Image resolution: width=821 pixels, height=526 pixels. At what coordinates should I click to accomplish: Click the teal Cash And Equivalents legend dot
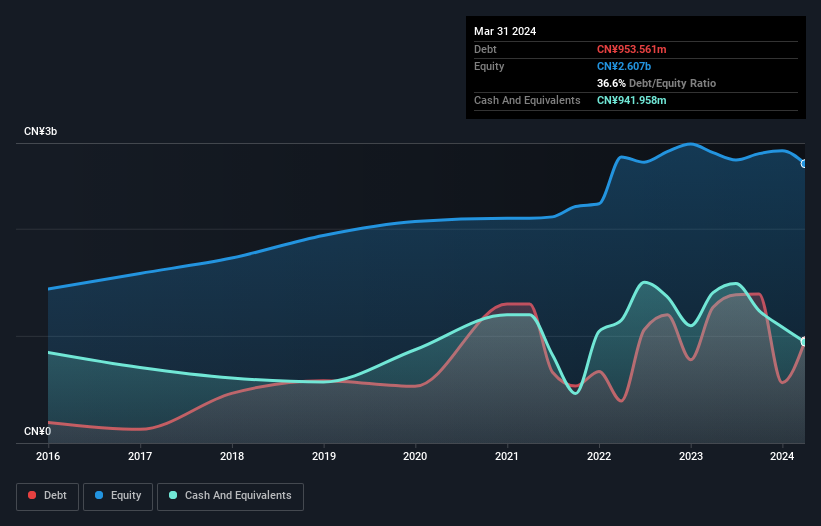click(173, 495)
